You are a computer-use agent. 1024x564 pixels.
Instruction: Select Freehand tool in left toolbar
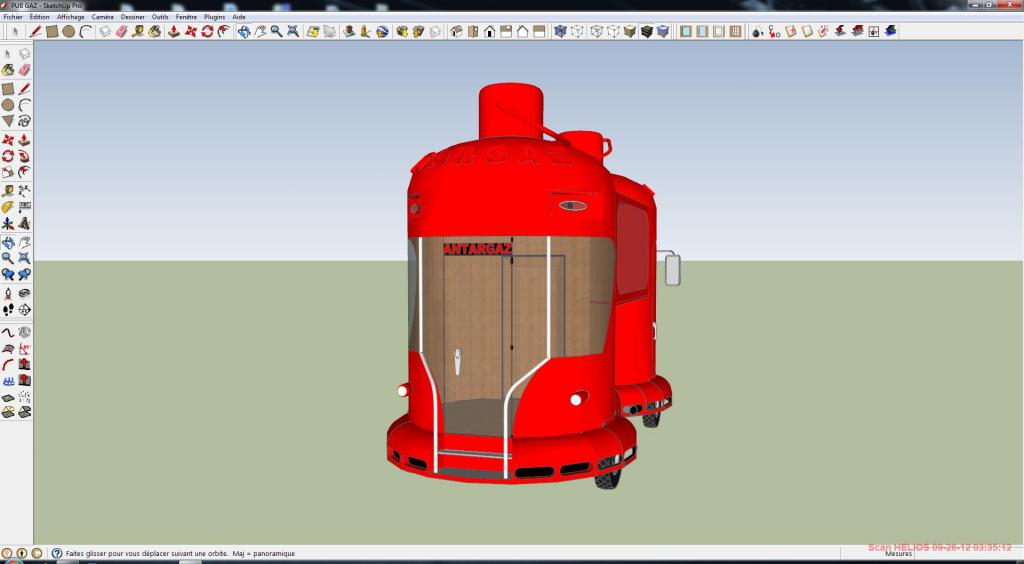[x=24, y=121]
